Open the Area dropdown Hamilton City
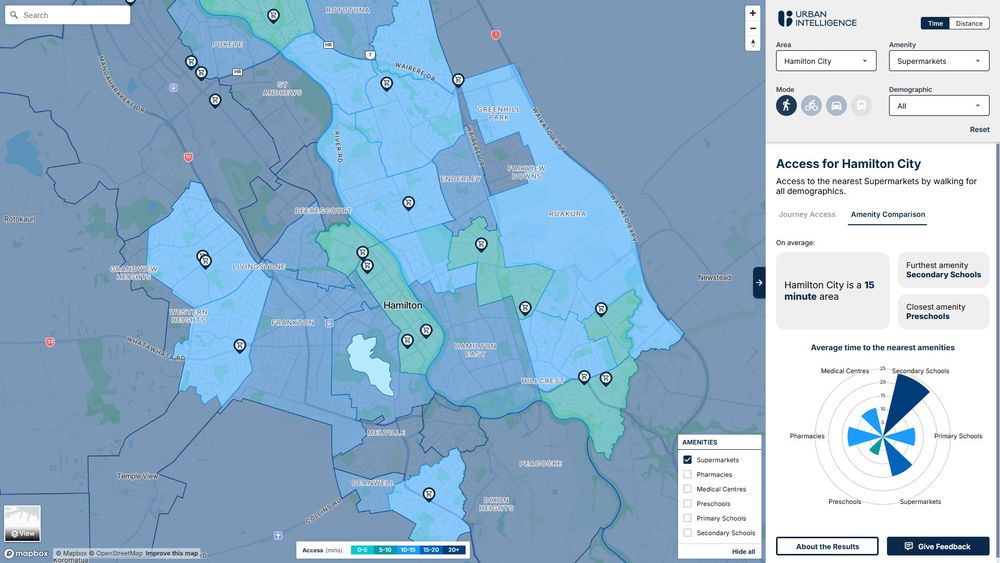 click(826, 61)
